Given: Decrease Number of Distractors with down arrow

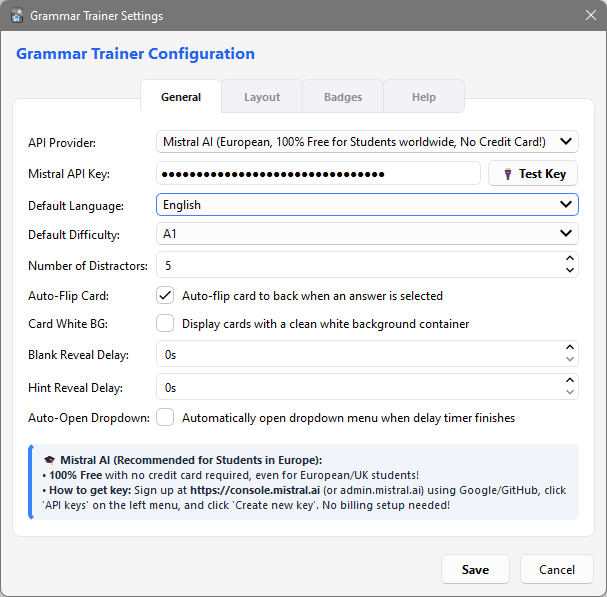Looking at the screenshot, I should pos(569,270).
